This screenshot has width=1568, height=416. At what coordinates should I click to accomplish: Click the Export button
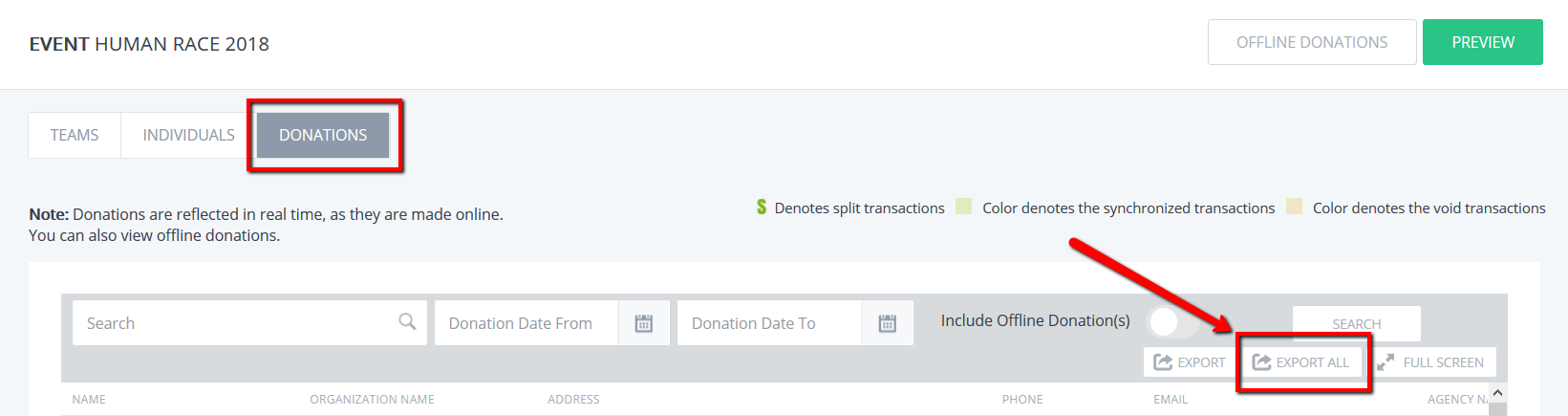pos(1190,362)
